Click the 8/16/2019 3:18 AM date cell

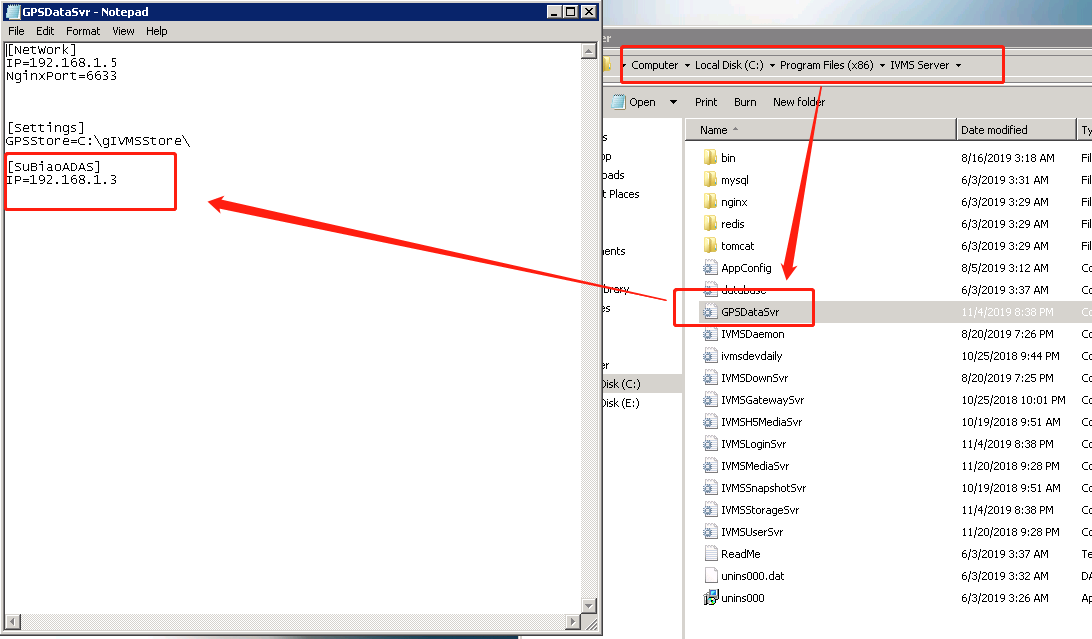click(x=1008, y=158)
